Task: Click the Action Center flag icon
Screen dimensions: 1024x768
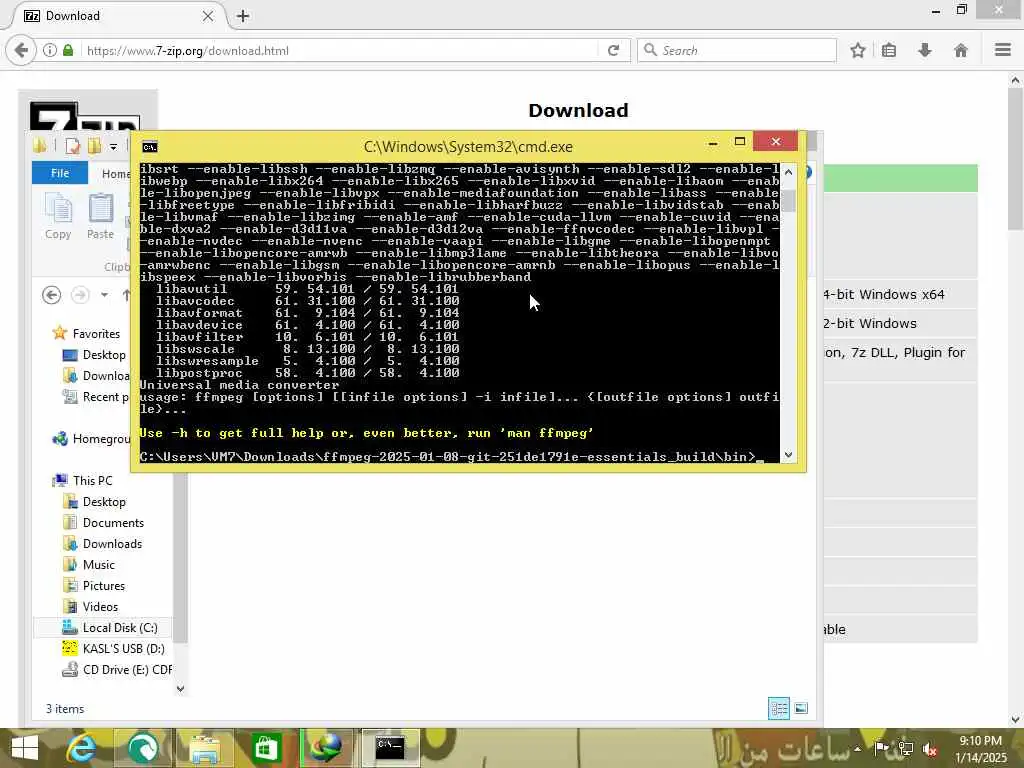Action: pos(881,748)
